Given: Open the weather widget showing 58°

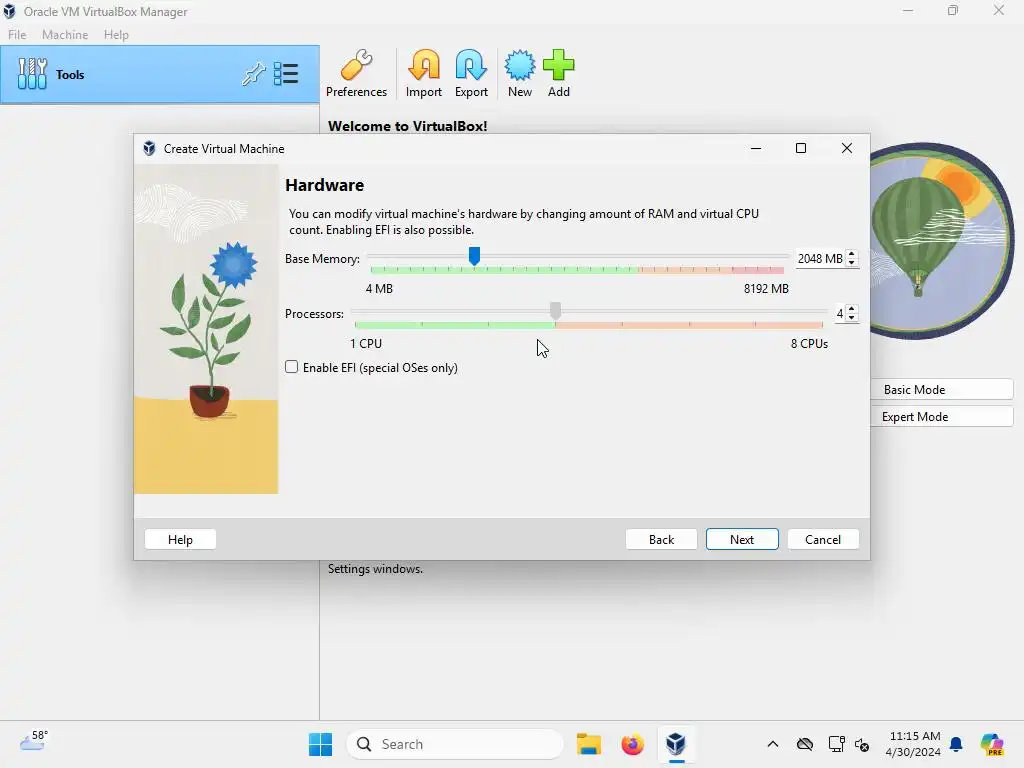Looking at the screenshot, I should pyautogui.click(x=34, y=741).
